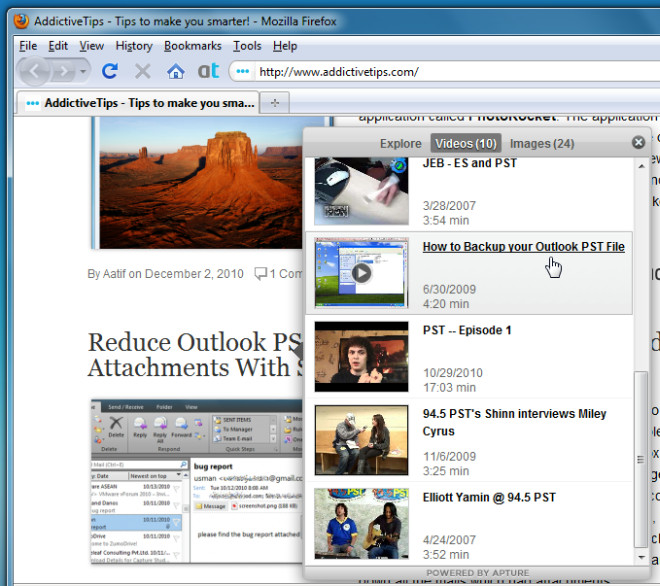Screen dimensions: 660x586
Task: Open the Elliott Yamin video thumbnail
Action: [x=362, y=524]
